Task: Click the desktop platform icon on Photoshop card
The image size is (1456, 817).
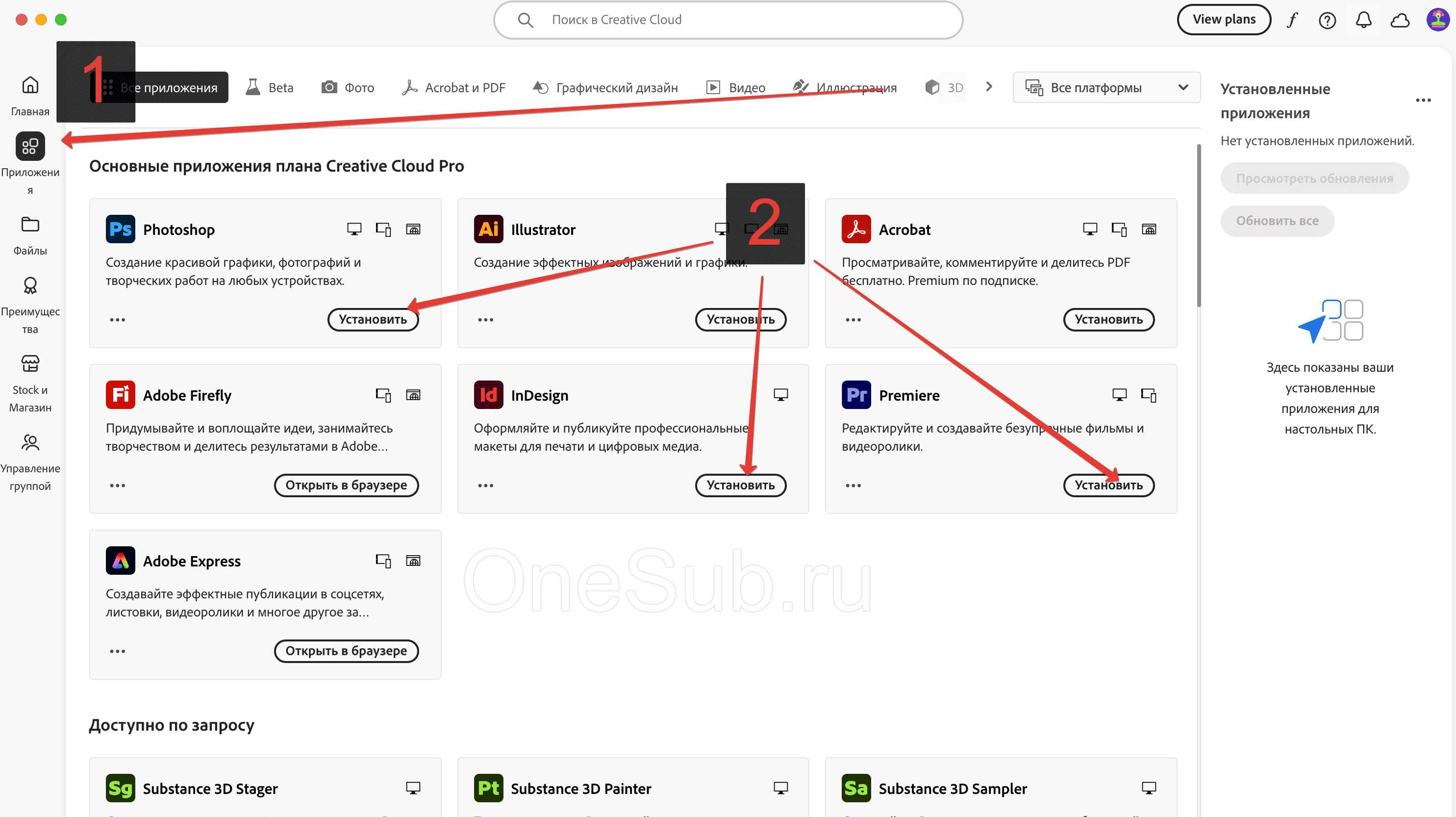Action: [x=354, y=229]
